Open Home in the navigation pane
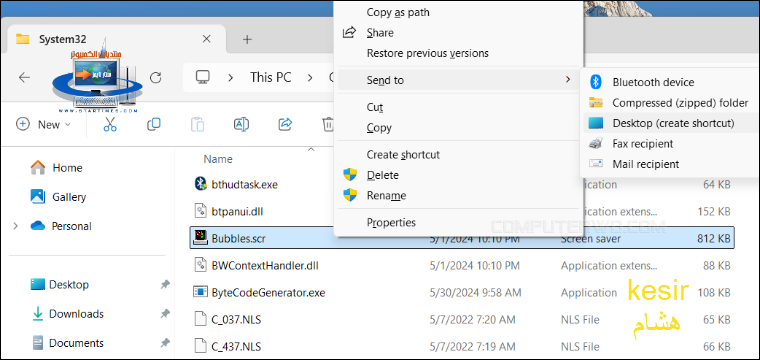Viewport: 760px width, 360px height. coord(67,168)
